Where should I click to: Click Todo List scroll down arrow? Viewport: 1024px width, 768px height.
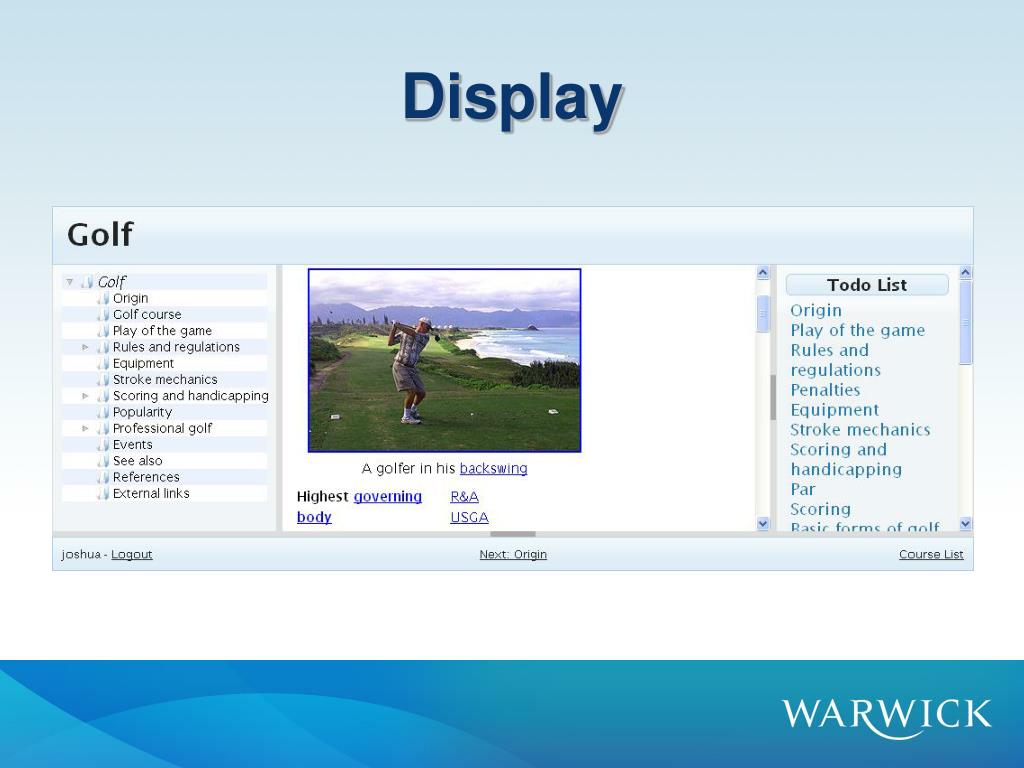(966, 524)
